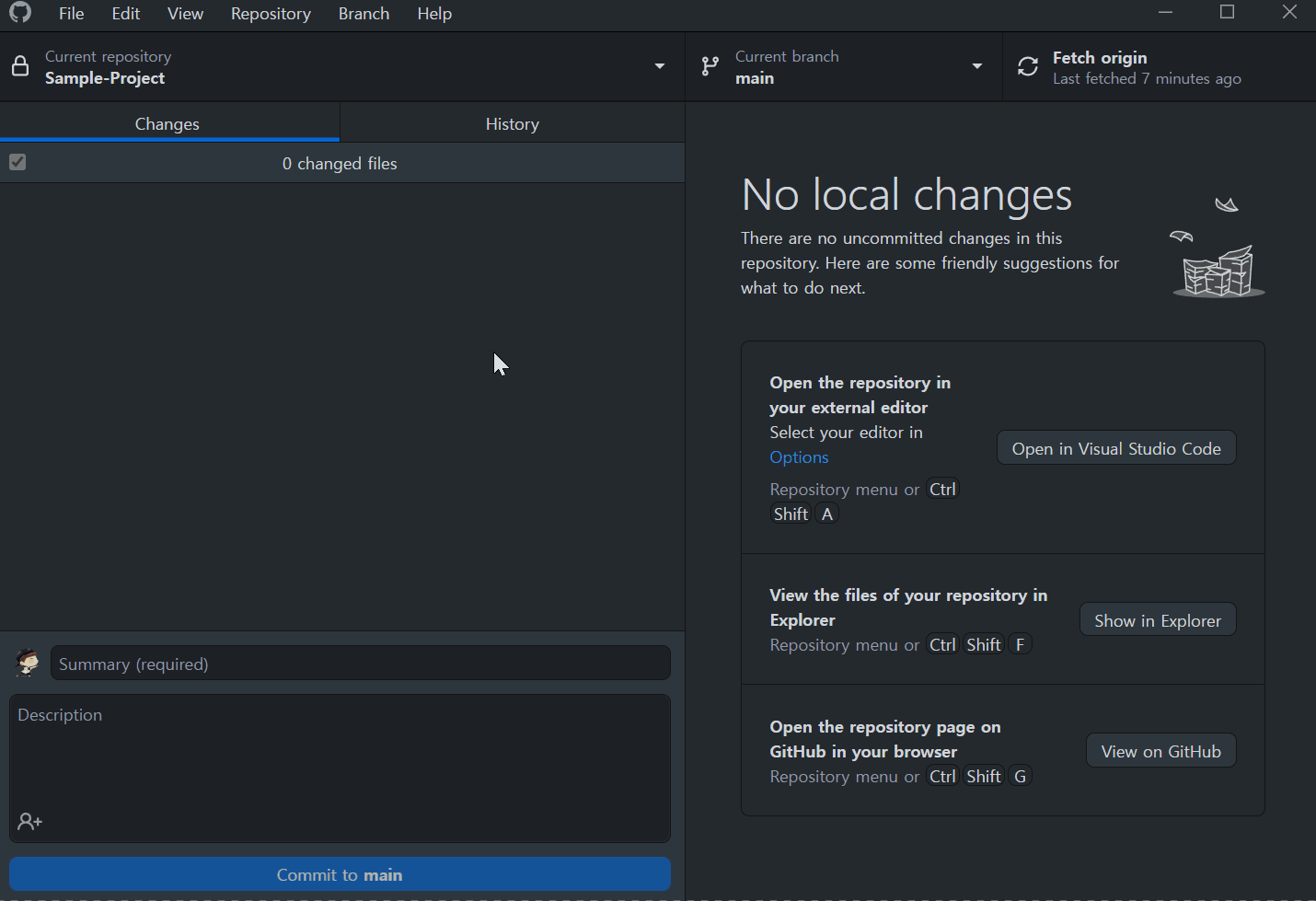Open the Branch menu
The height and width of the screenshot is (901, 1316).
364,14
